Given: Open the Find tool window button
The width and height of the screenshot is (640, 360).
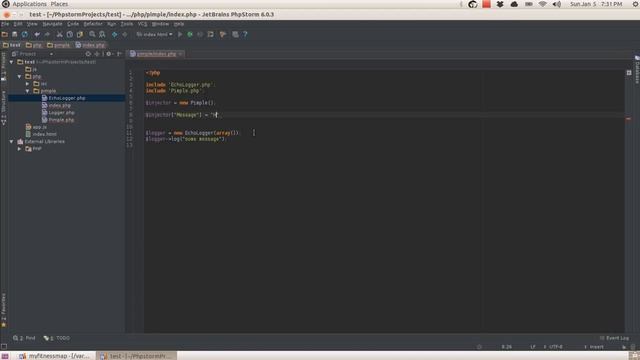Looking at the screenshot, I should tap(24, 338).
